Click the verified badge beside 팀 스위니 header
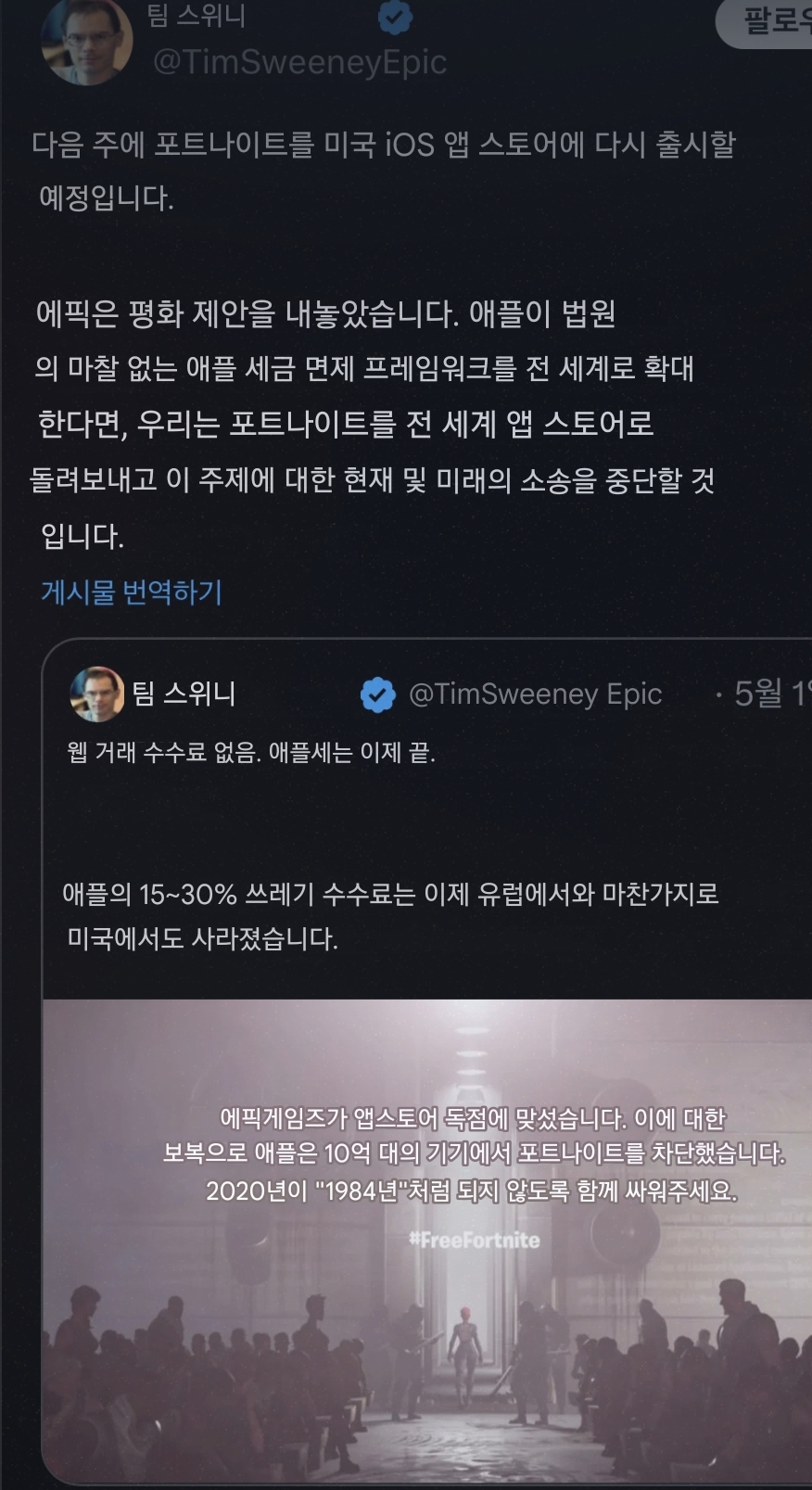812x1490 pixels. [x=396, y=16]
